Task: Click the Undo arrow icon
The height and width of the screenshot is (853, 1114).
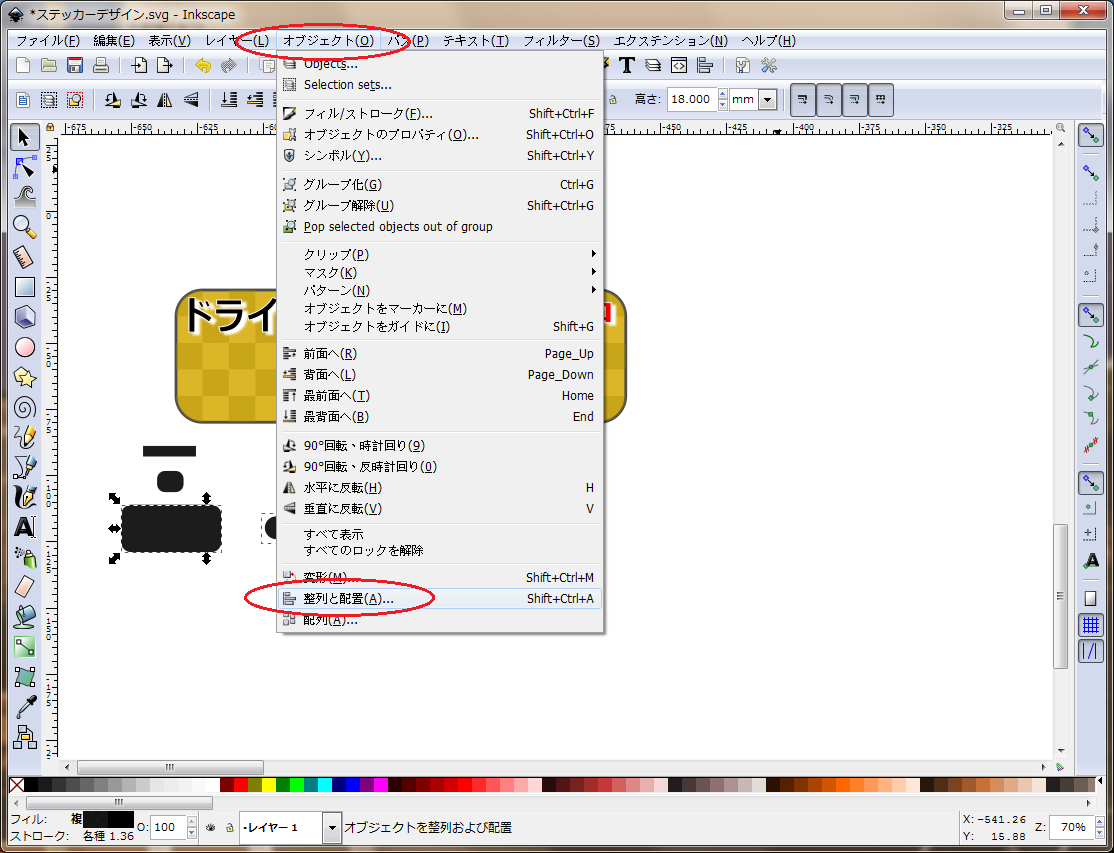Action: coord(203,66)
